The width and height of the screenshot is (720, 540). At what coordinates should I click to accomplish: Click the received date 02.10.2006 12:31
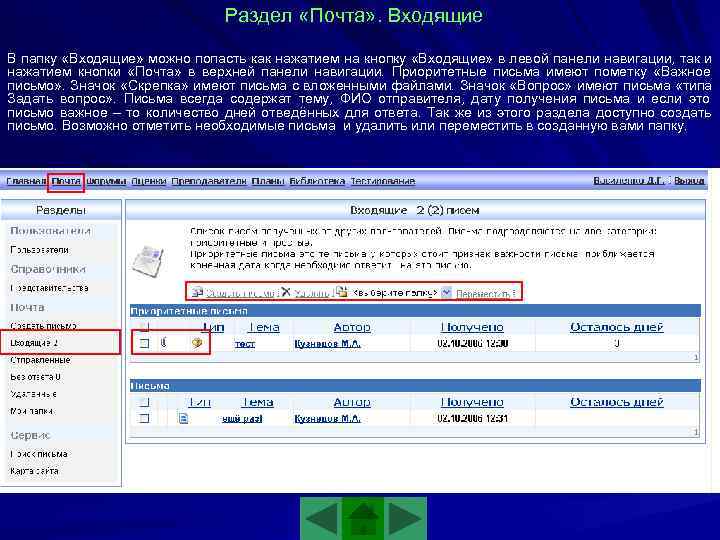(x=472, y=418)
